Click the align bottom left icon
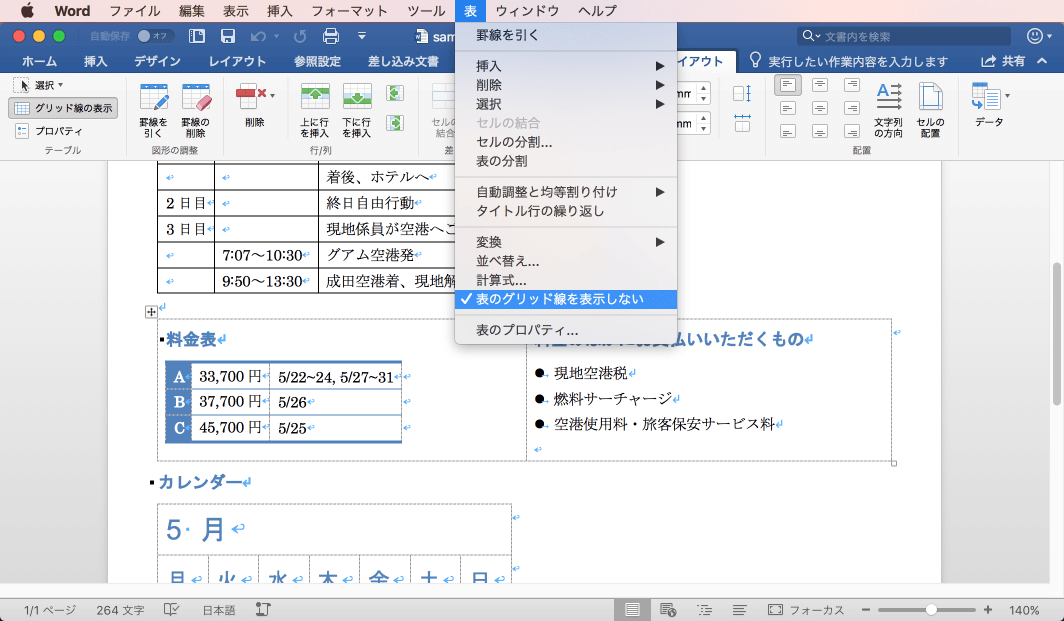Image resolution: width=1064 pixels, height=621 pixels. point(788,132)
